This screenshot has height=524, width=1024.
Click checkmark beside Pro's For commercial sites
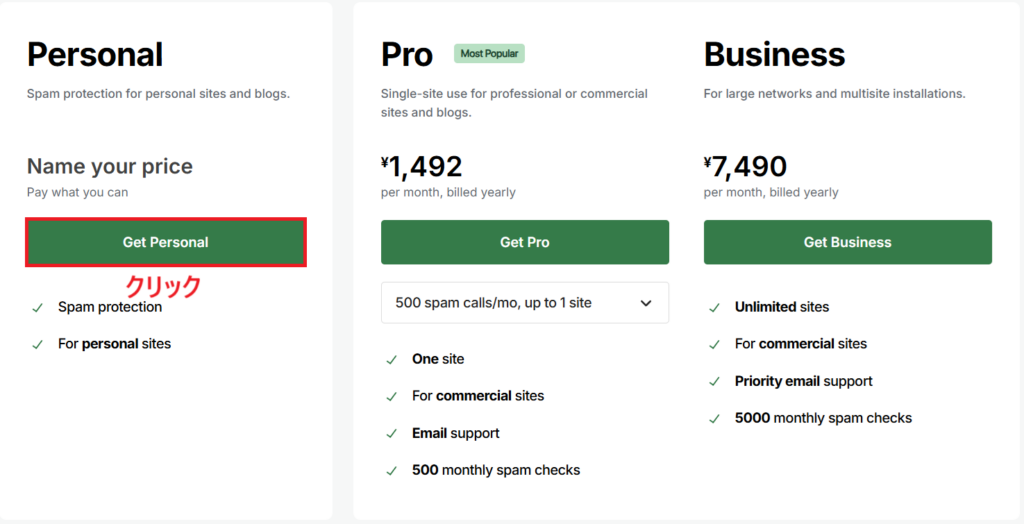(391, 397)
